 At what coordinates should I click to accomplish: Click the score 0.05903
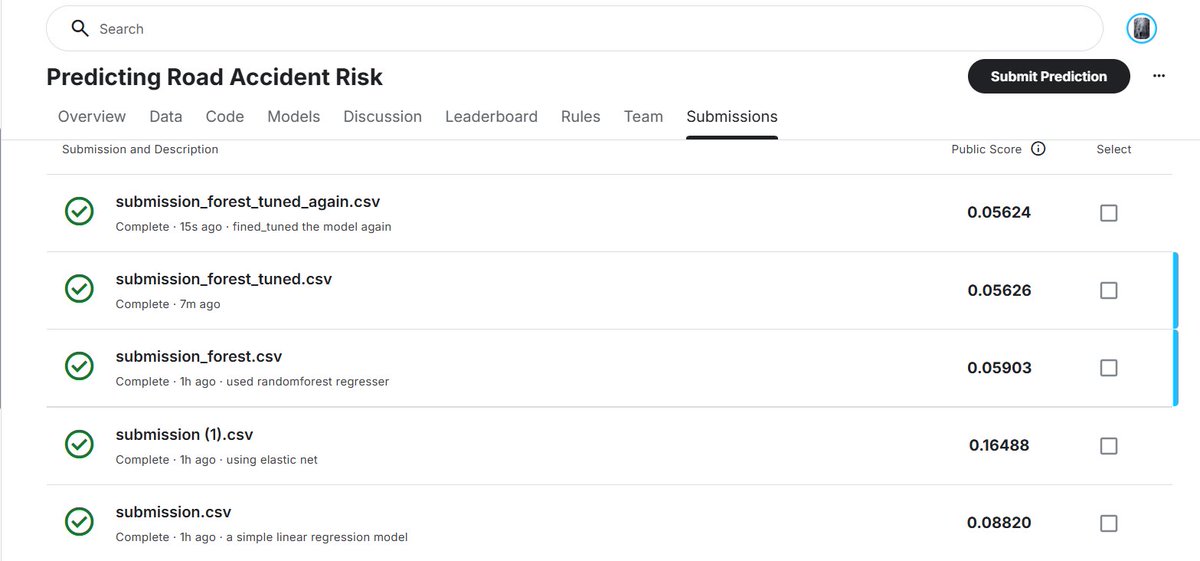[999, 368]
